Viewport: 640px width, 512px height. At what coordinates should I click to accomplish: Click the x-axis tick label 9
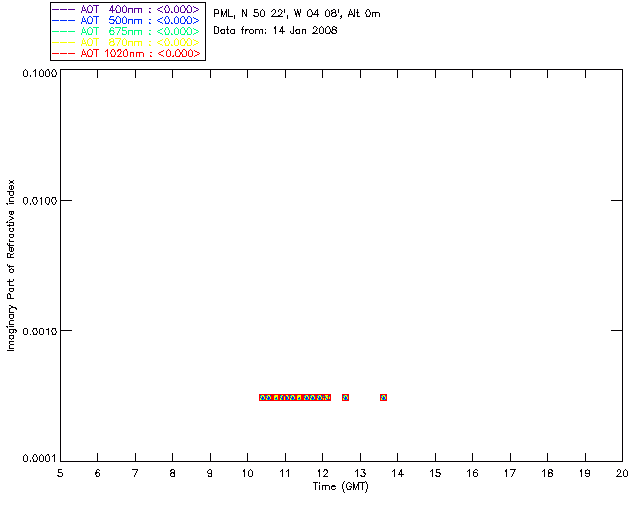click(x=210, y=473)
